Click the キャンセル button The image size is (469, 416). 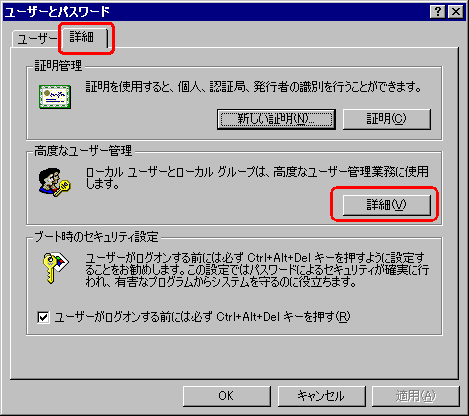[321, 396]
